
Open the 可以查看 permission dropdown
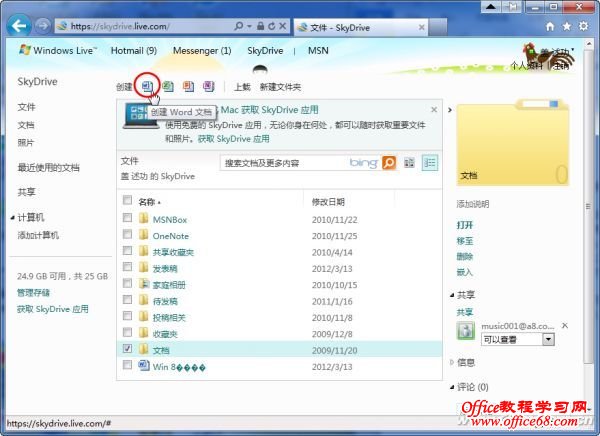coord(547,340)
